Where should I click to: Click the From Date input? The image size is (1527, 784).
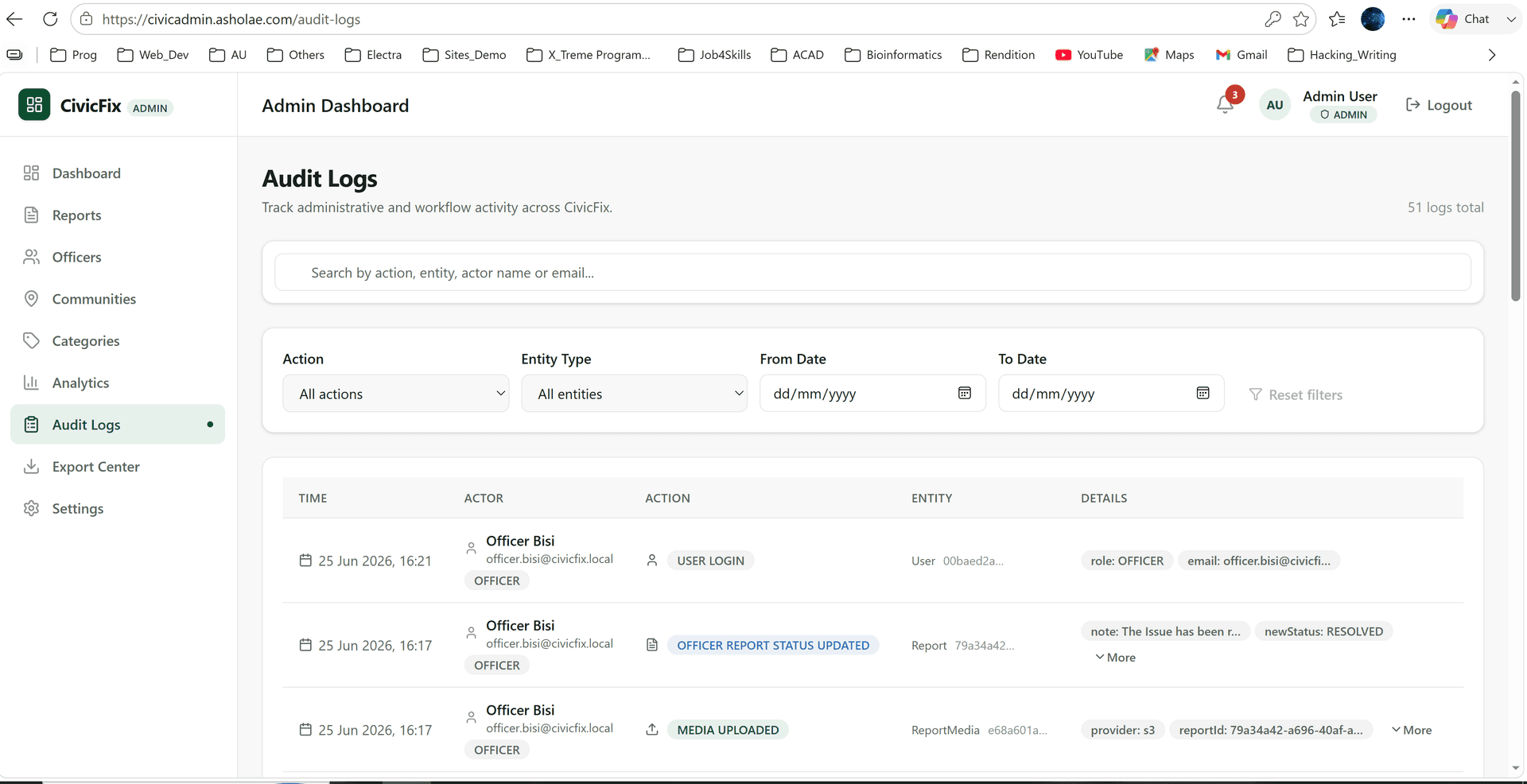coord(872,394)
